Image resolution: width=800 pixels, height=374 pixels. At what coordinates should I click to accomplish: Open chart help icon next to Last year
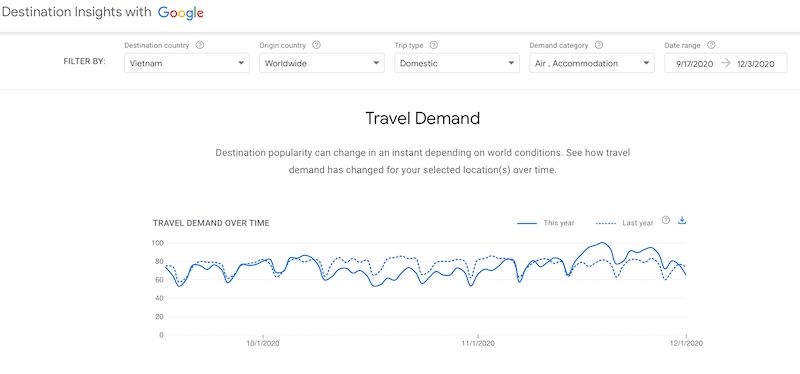click(x=666, y=220)
